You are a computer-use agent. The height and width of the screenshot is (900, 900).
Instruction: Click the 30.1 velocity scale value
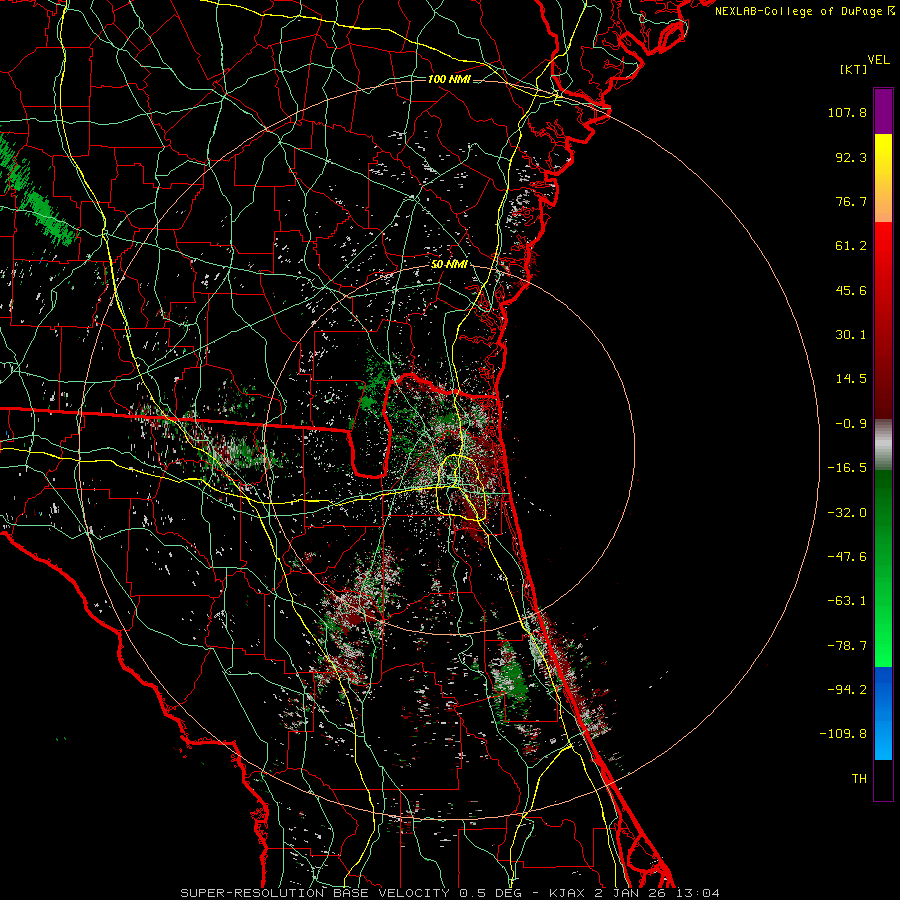[x=851, y=335]
